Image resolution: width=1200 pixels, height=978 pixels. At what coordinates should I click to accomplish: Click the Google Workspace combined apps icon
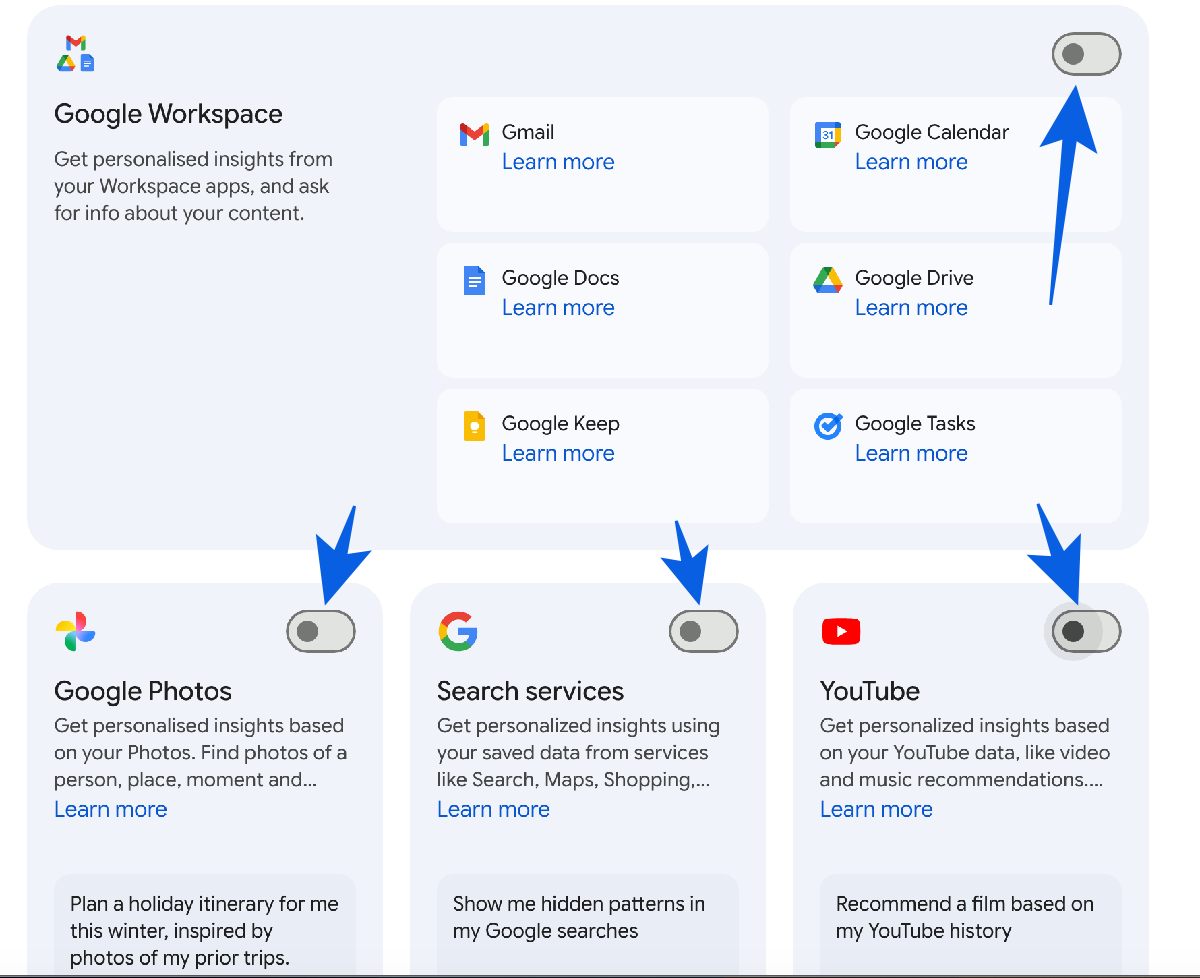click(x=75, y=53)
